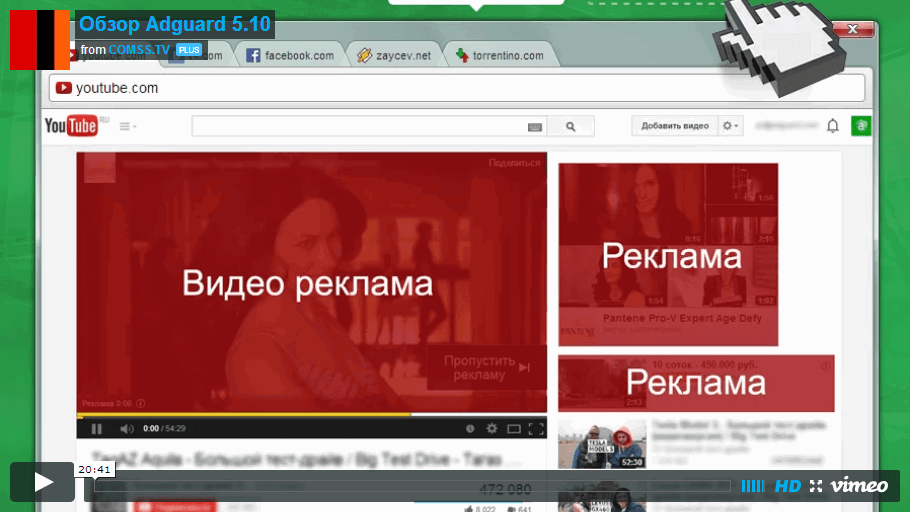Open the uploader portrait thumbnail
The height and width of the screenshot is (513, 910).
click(40, 40)
